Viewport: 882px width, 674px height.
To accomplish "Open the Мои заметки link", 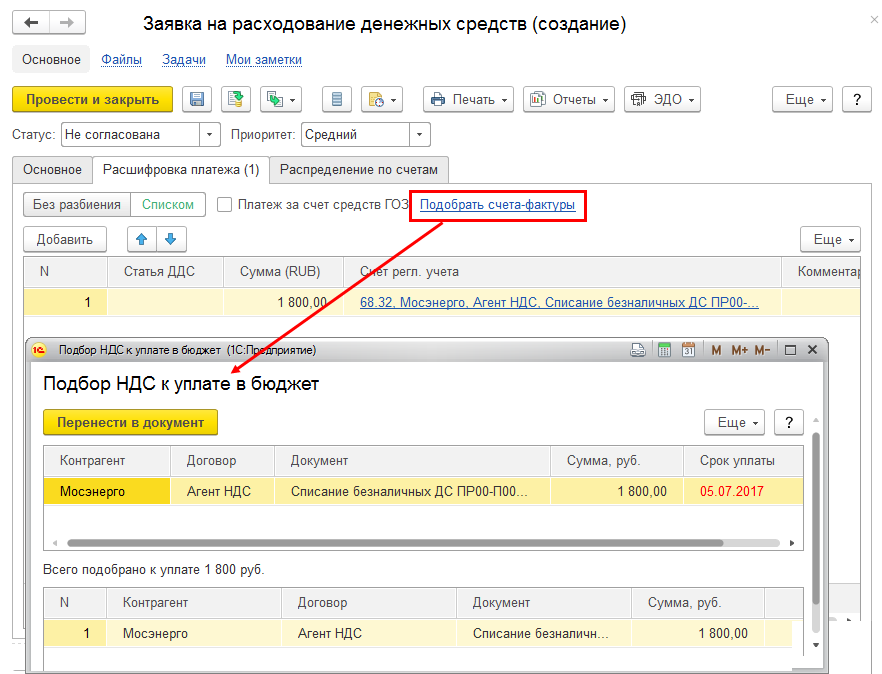I will coord(264,60).
